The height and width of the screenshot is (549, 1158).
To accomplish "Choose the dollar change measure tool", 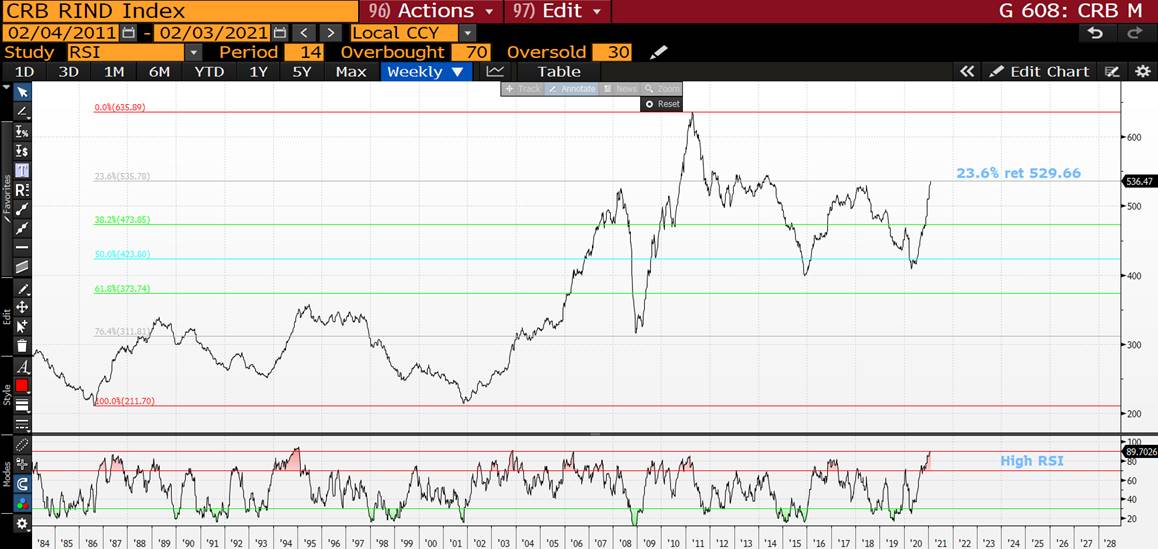I will click(x=22, y=151).
